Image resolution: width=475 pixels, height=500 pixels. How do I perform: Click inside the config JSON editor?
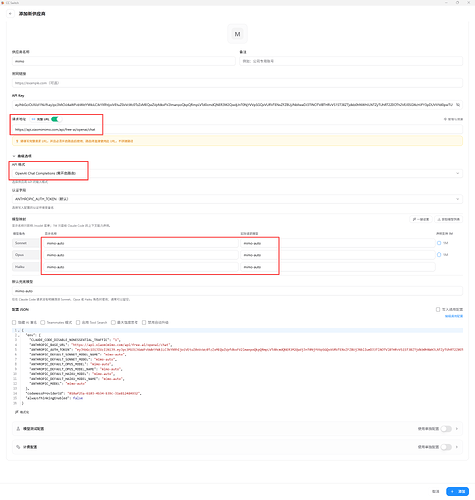(237, 367)
